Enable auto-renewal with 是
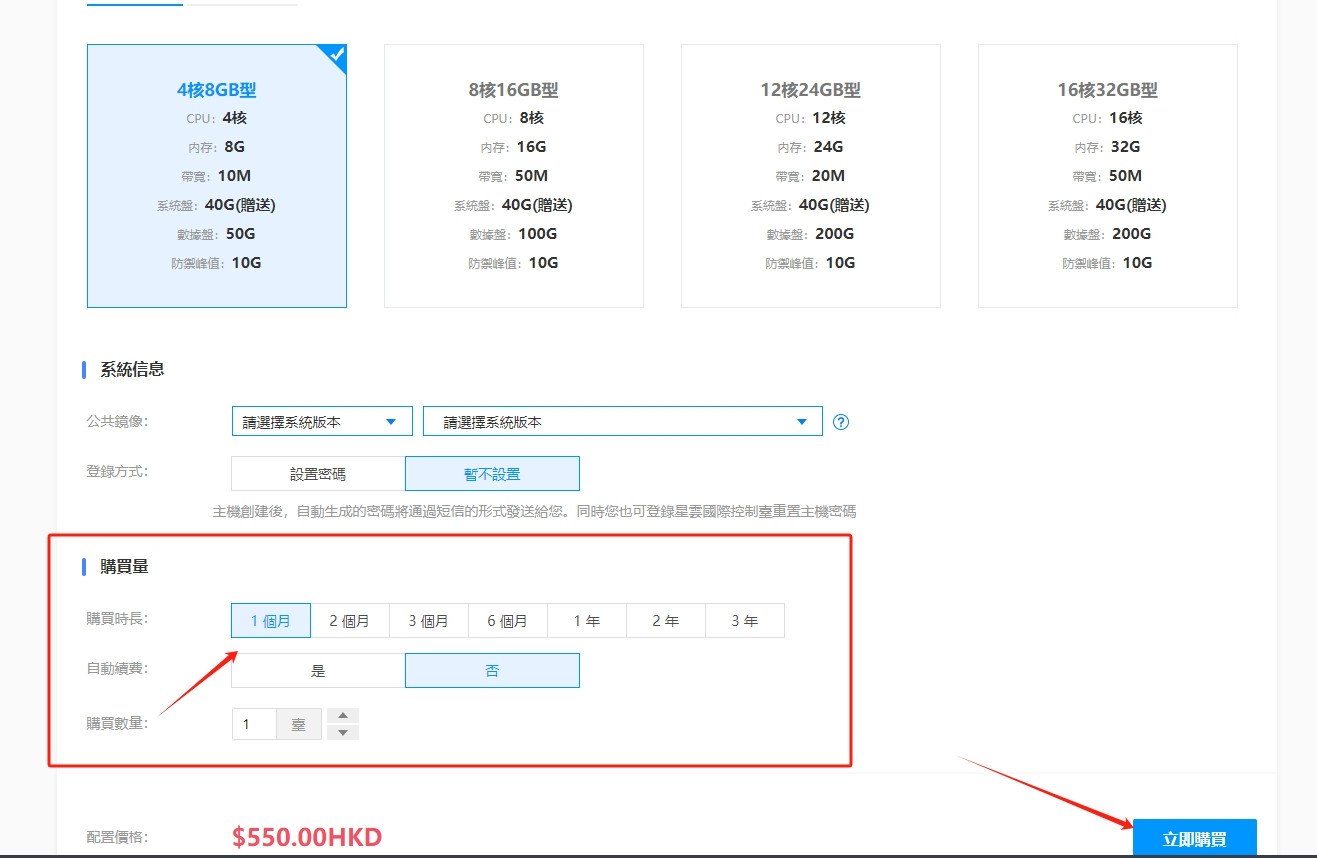Screen dimensions: 1317x858 coord(318,670)
